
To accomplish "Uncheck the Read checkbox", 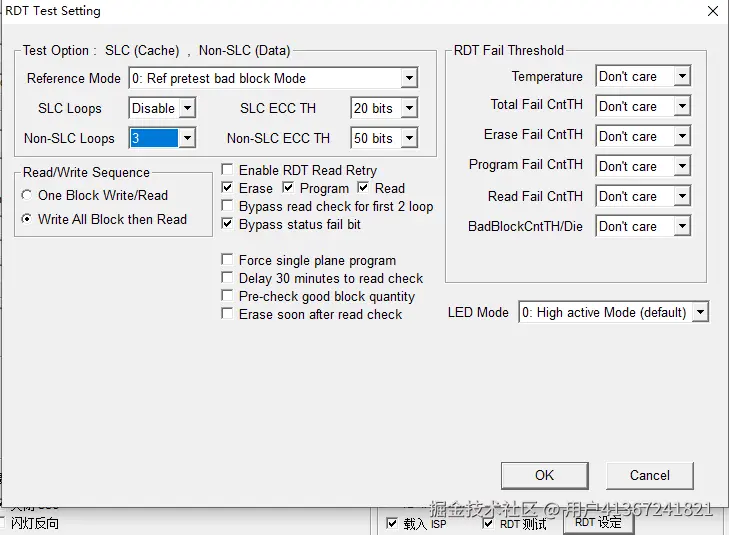I will tap(363, 188).
